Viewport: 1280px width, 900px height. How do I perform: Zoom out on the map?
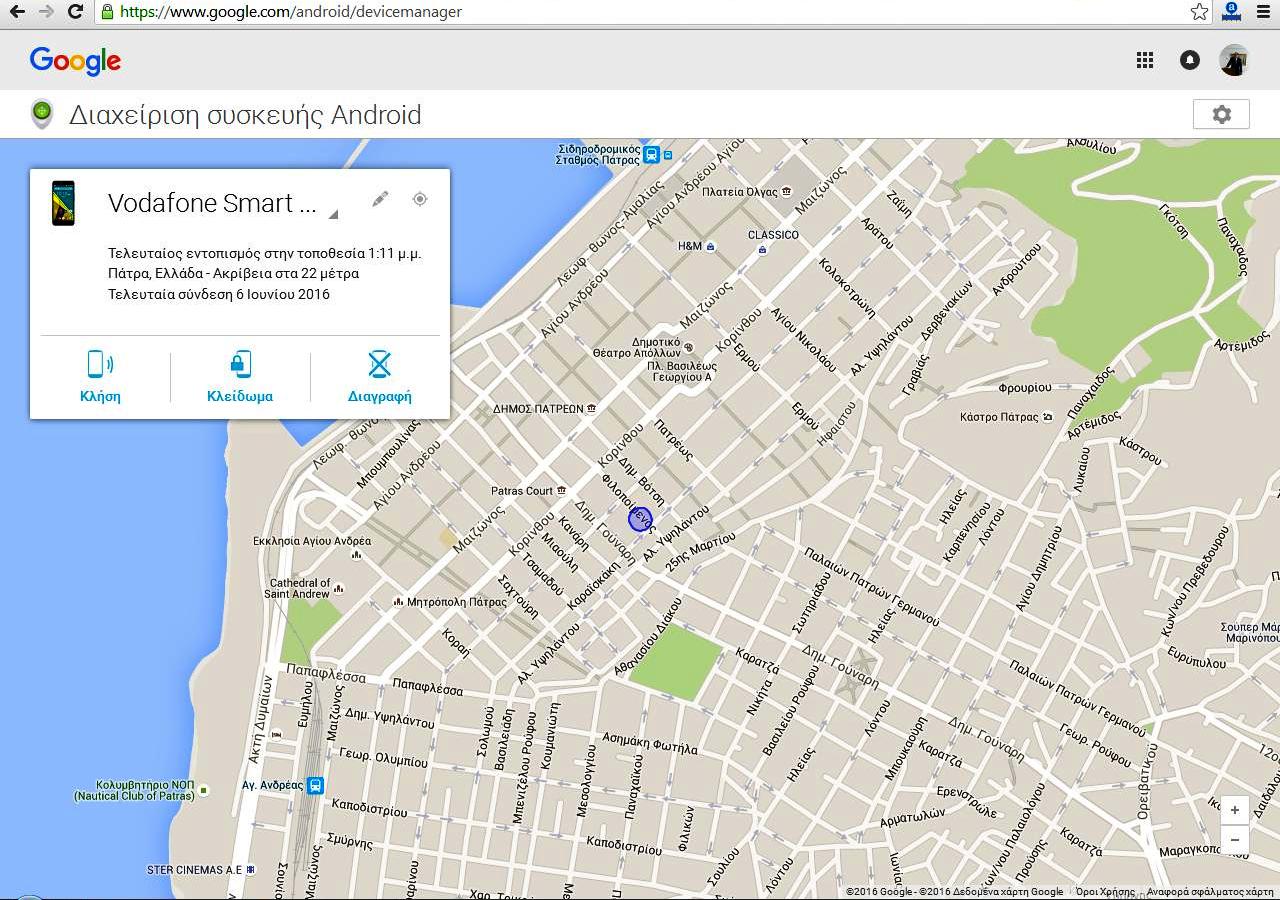click(x=1235, y=840)
